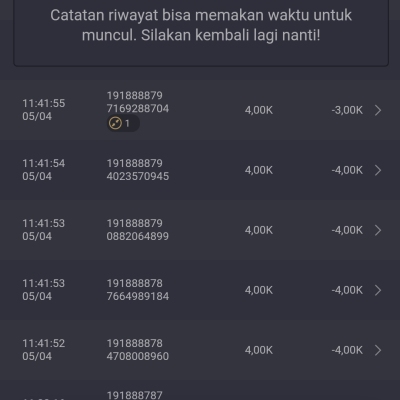Expand chevron of transaction 4708008960
This screenshot has width=400, height=400.
(x=378, y=350)
